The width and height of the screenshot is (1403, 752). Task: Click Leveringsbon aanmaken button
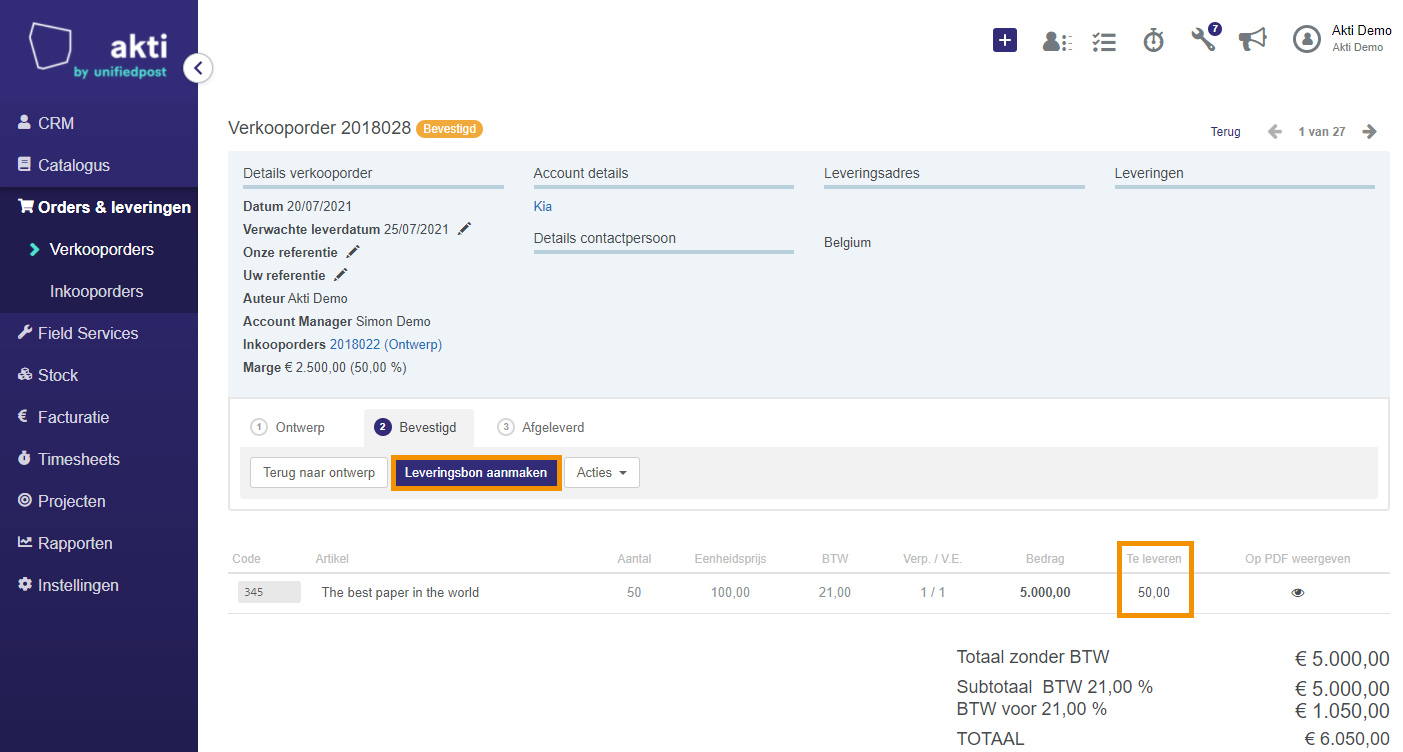[476, 472]
